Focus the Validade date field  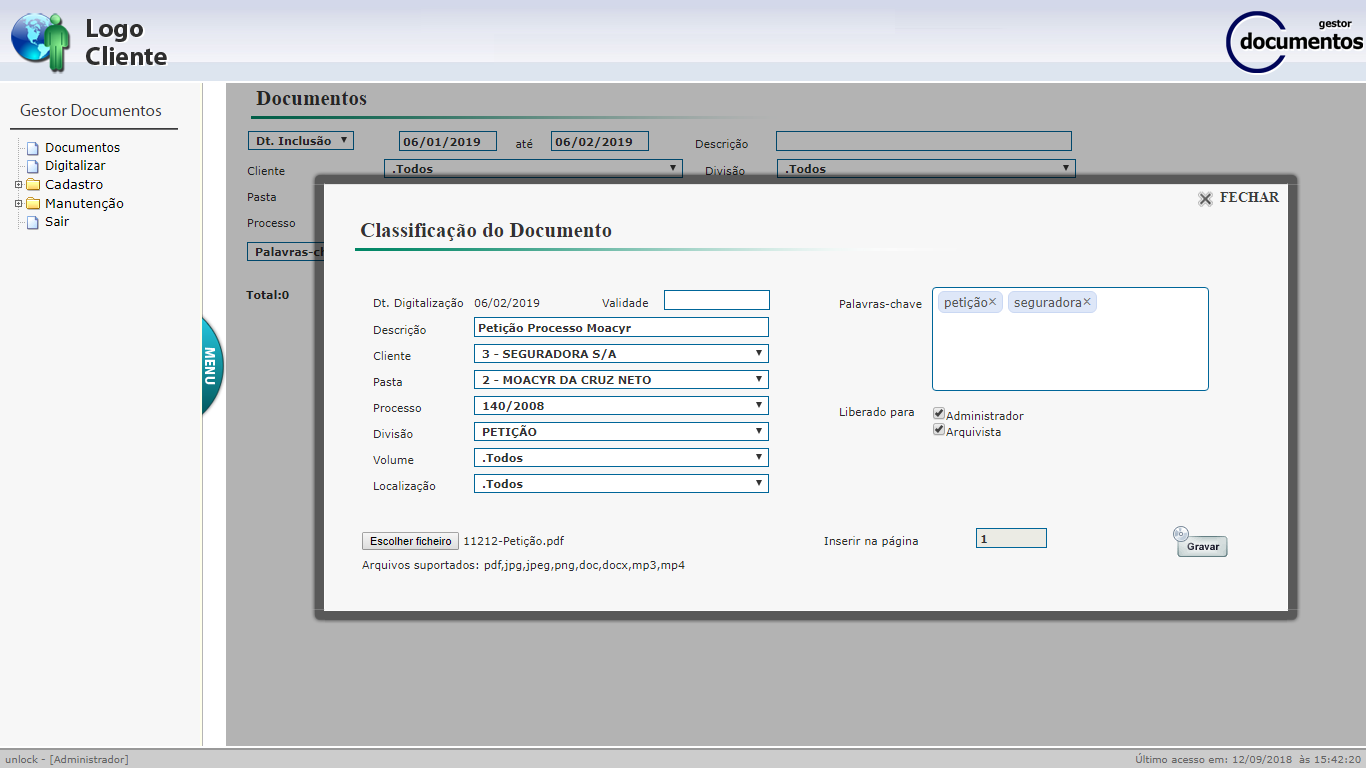tap(717, 300)
